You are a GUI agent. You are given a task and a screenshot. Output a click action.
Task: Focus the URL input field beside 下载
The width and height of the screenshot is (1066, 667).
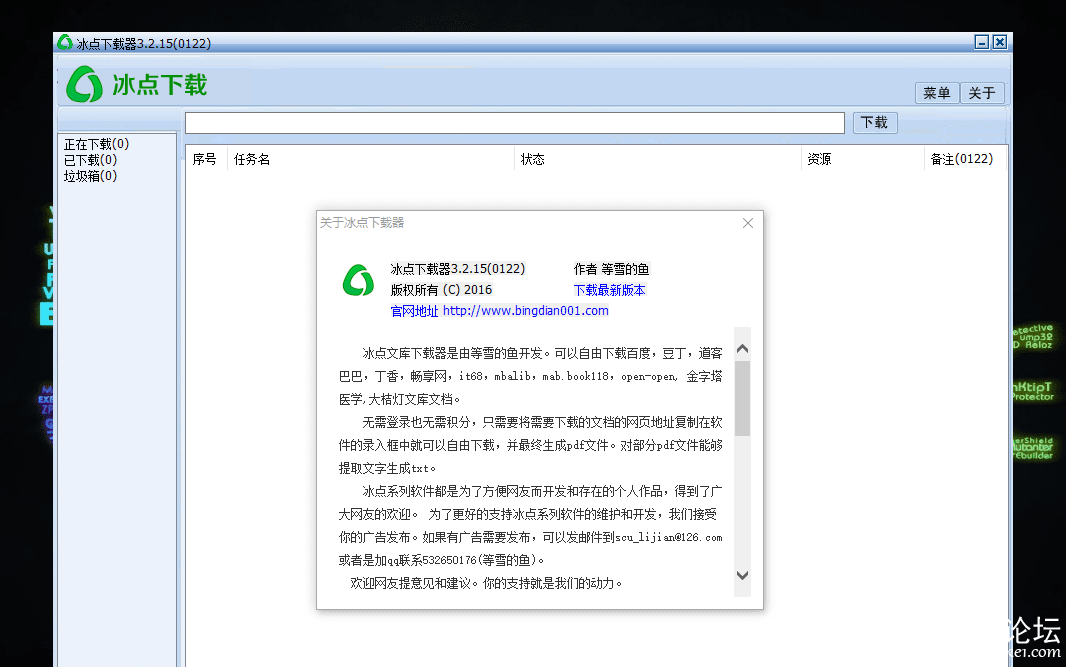(515, 123)
